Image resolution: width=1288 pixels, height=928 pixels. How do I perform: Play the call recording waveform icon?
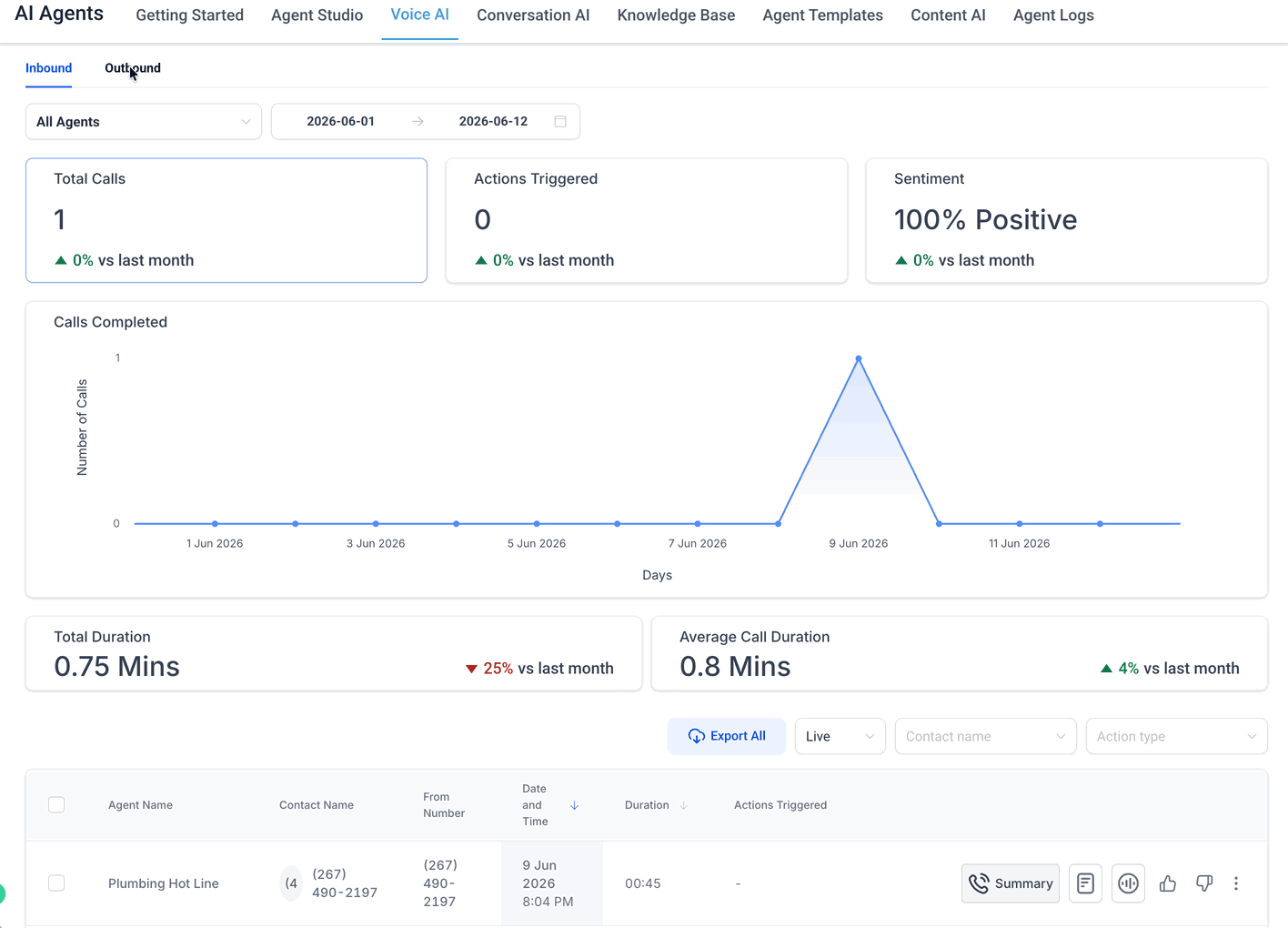(1128, 883)
